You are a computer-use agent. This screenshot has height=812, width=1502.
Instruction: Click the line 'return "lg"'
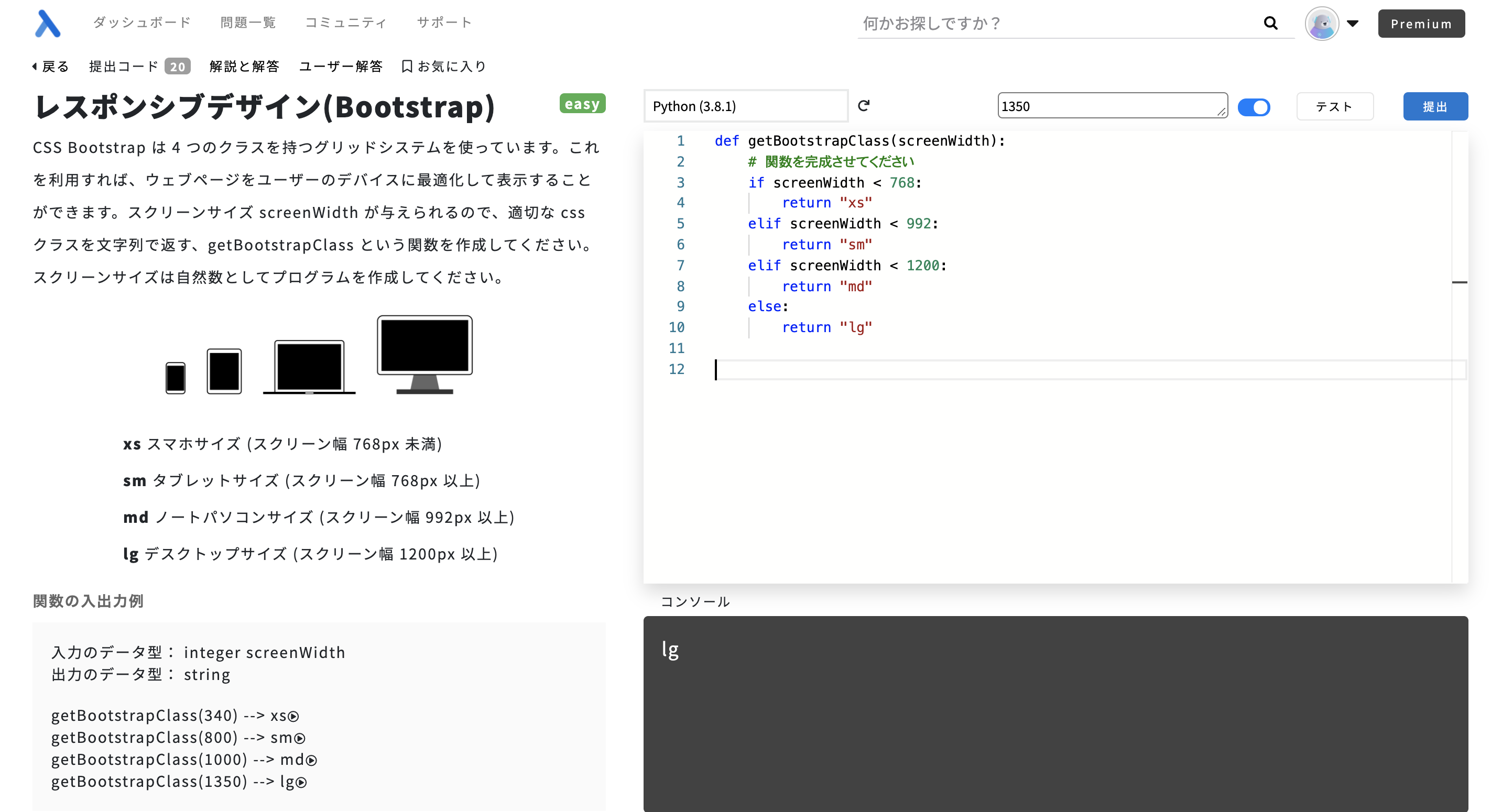click(x=827, y=327)
